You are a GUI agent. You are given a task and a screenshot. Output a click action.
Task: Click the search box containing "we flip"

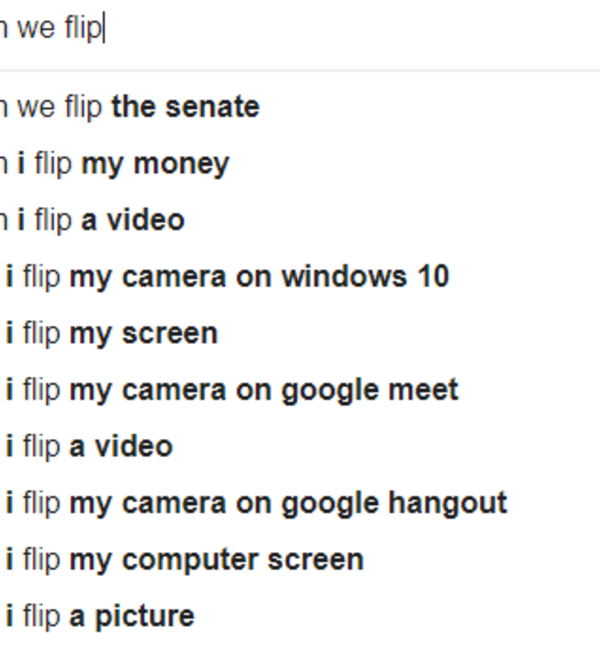(300, 28)
